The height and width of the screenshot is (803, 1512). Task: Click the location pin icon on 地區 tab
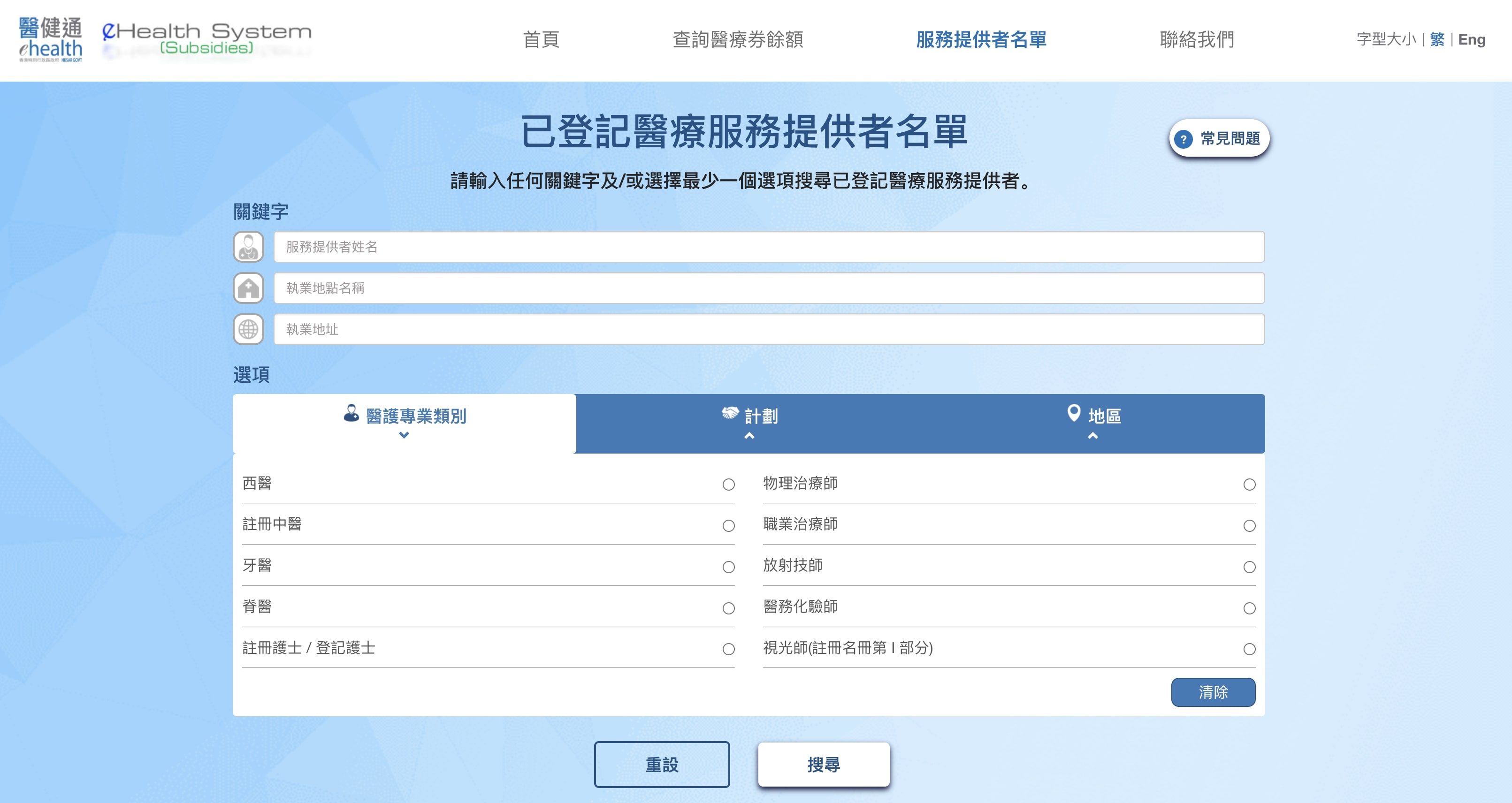pos(1074,415)
